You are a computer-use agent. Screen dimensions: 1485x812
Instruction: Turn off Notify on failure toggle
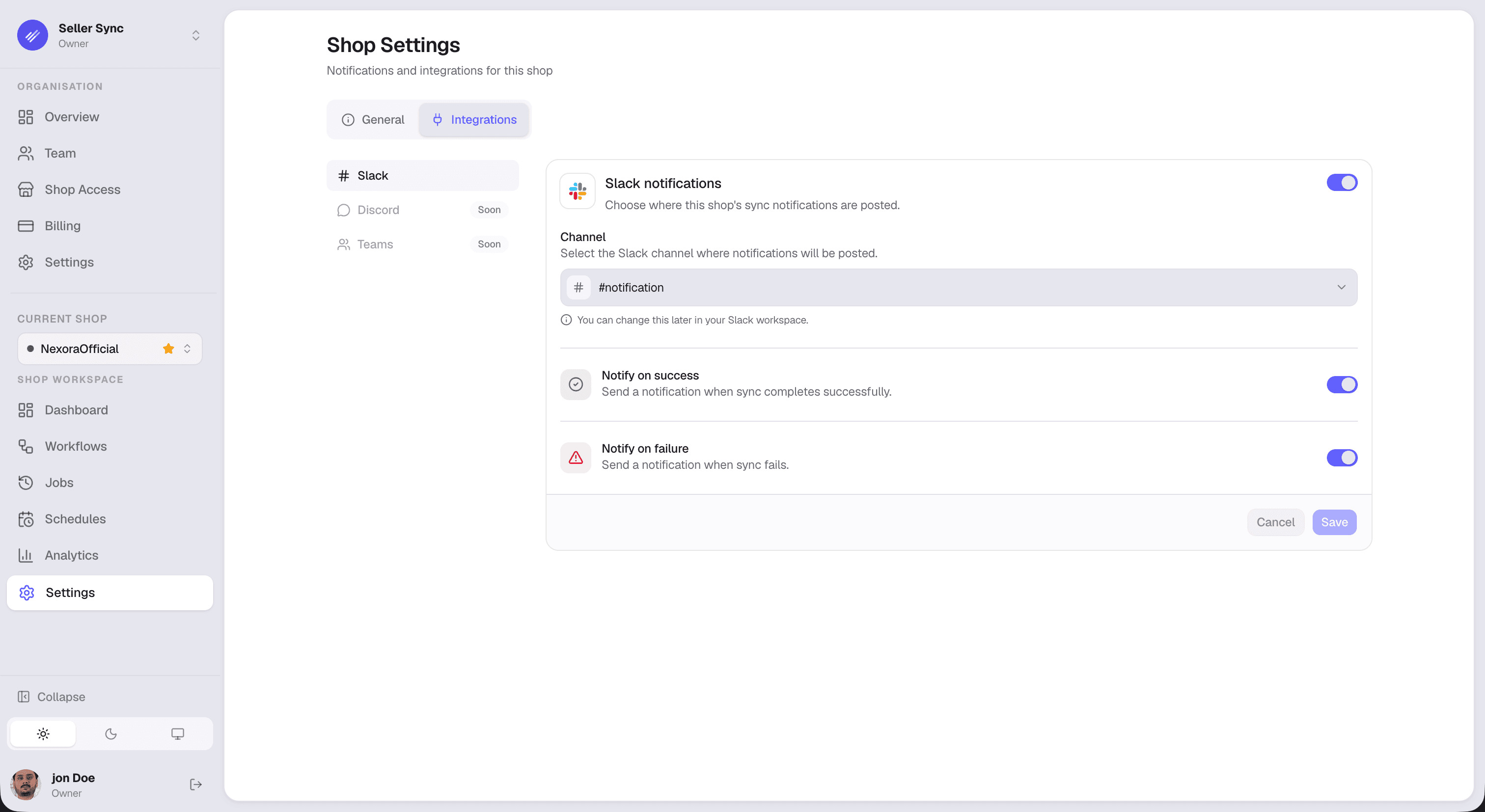click(1342, 458)
